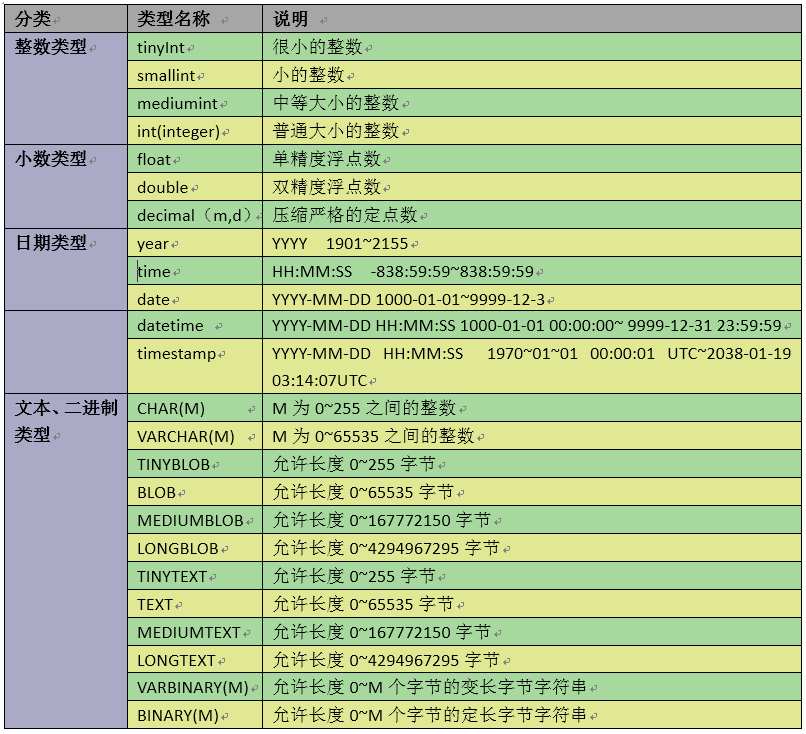Select the 整数类型 category cell

point(66,88)
